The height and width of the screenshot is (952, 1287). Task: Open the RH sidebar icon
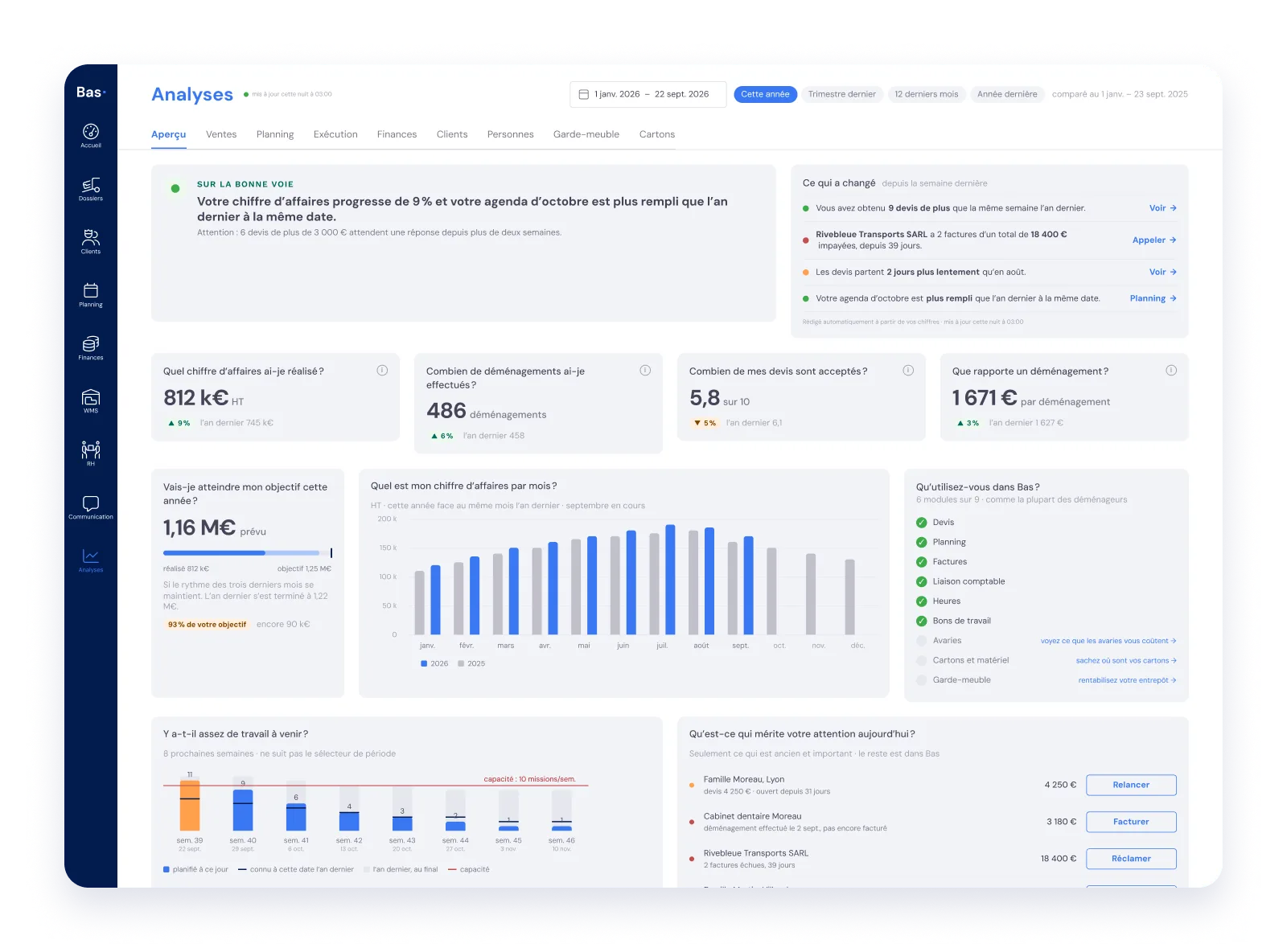(91, 453)
